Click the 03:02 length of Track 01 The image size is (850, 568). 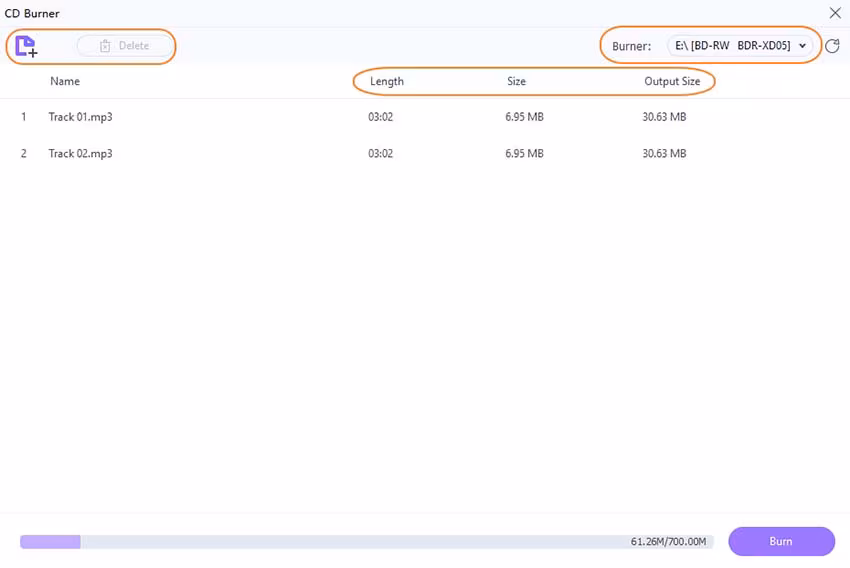point(380,117)
